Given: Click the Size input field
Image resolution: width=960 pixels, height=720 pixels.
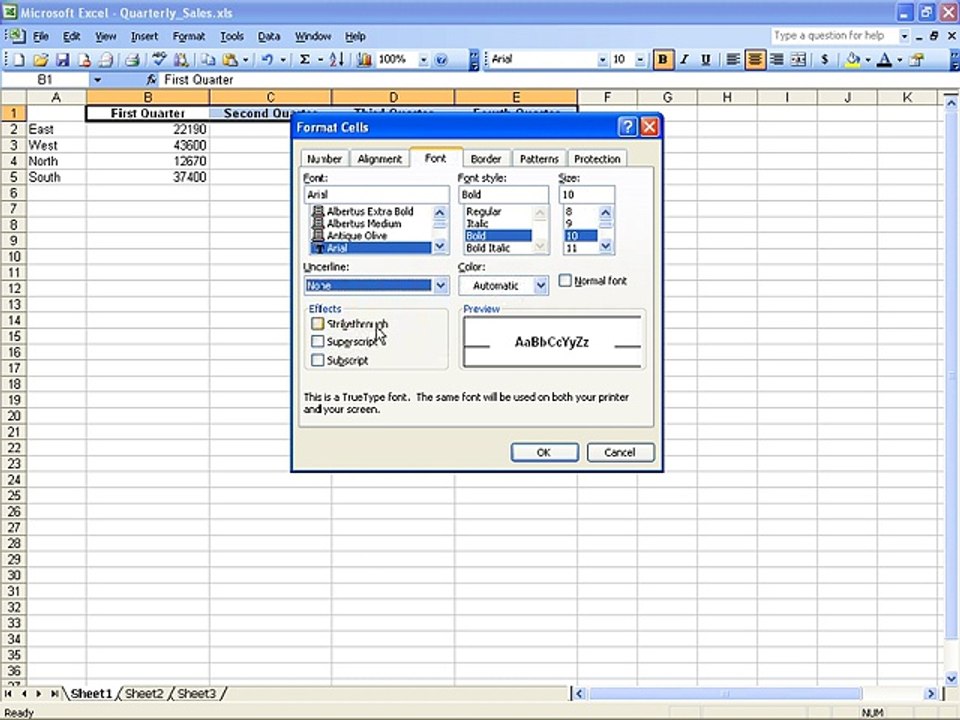Looking at the screenshot, I should 586,194.
